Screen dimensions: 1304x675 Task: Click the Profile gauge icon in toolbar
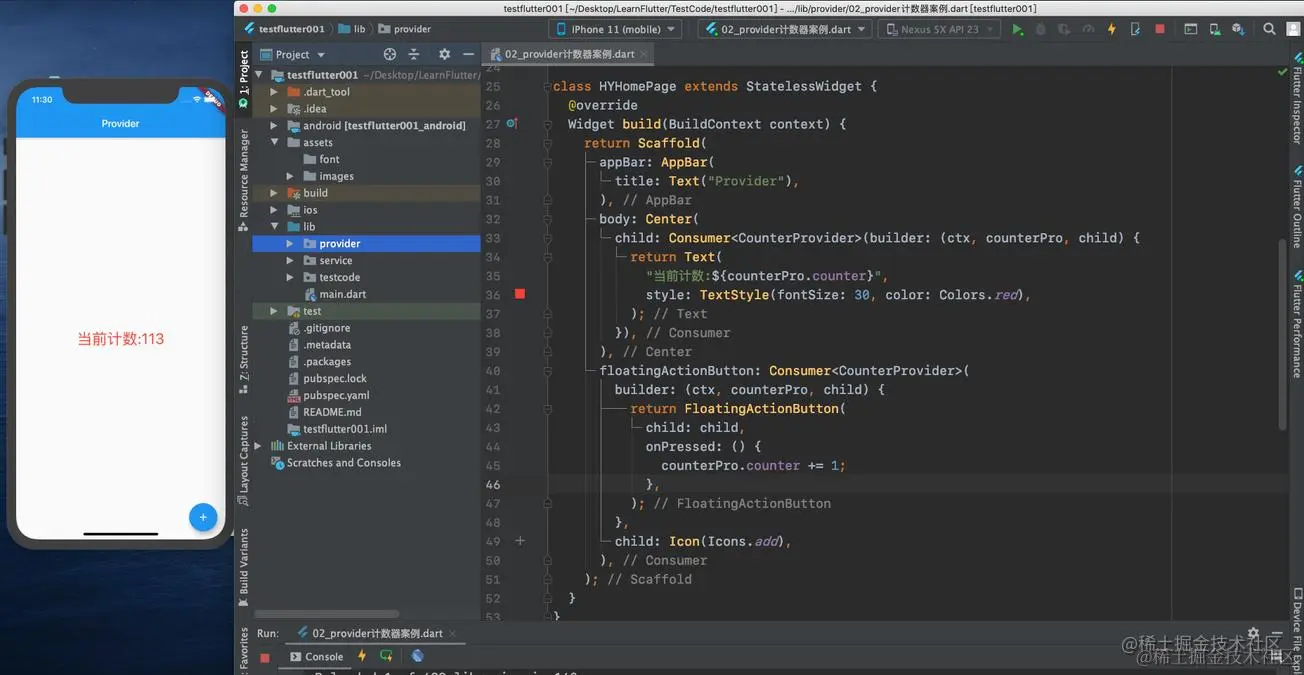[1088, 29]
